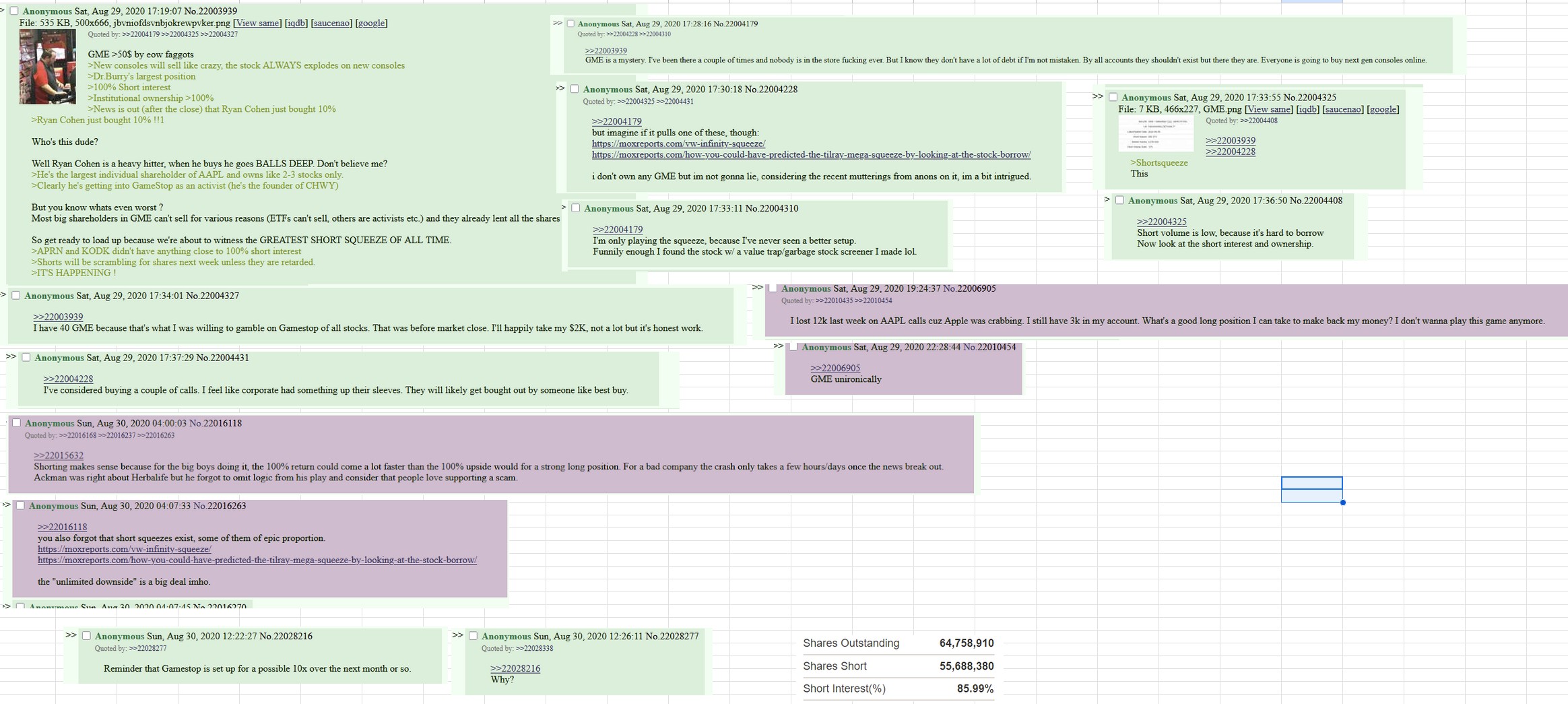
Task: Follow >>22004325 quote link in post No.22004408
Action: point(1161,222)
